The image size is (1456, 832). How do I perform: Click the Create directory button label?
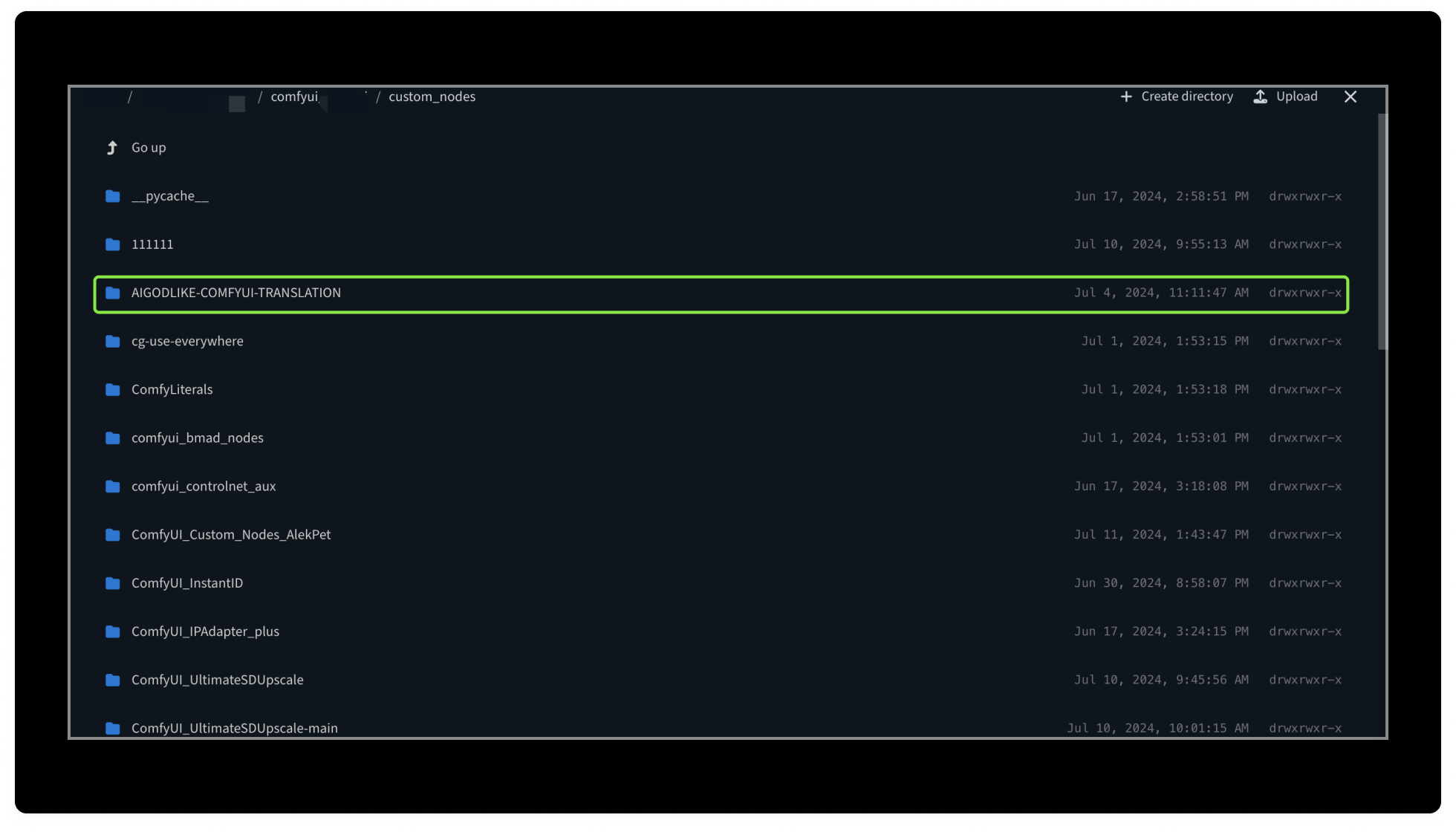point(1186,97)
